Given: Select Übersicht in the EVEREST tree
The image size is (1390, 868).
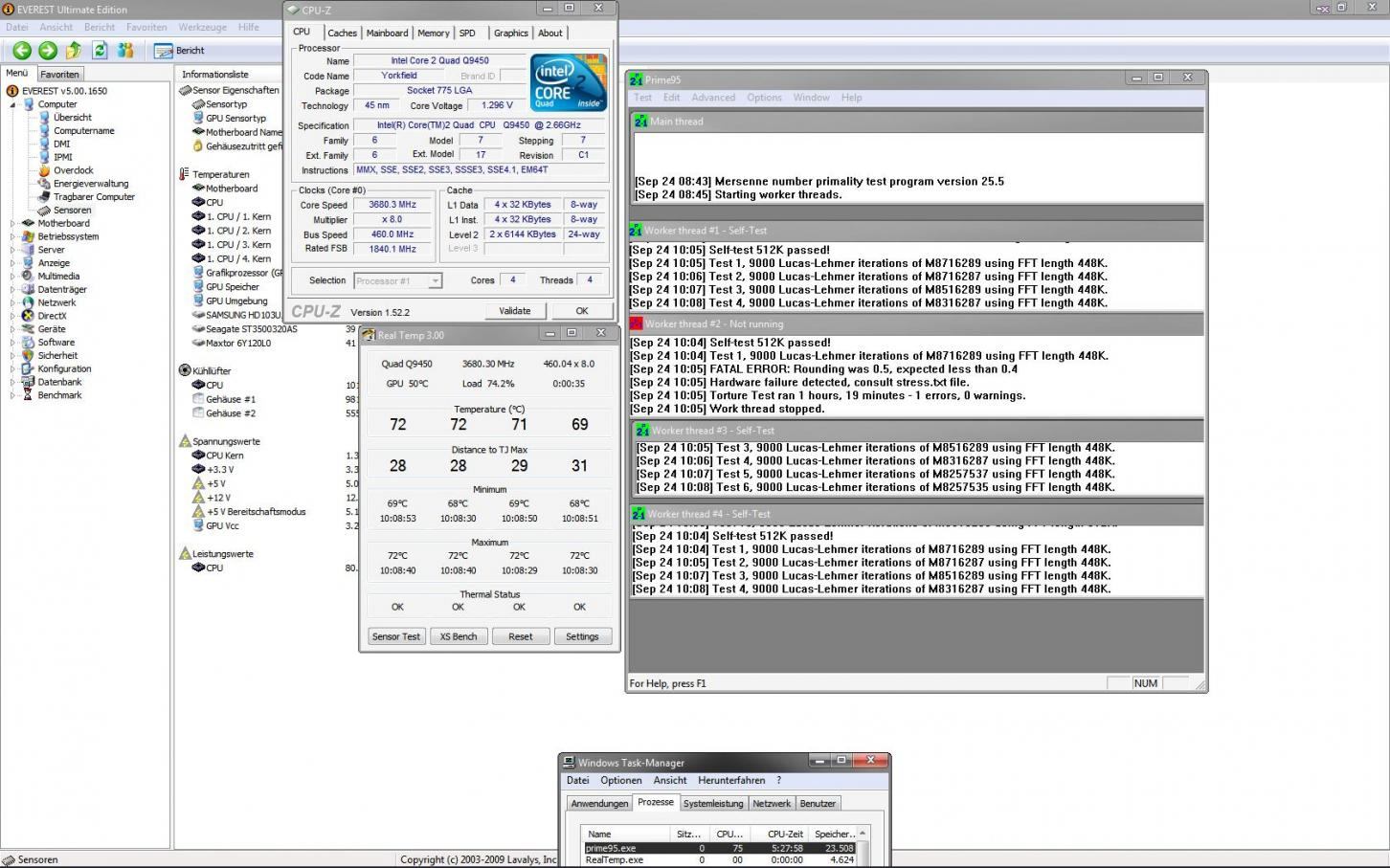Looking at the screenshot, I should (73, 118).
